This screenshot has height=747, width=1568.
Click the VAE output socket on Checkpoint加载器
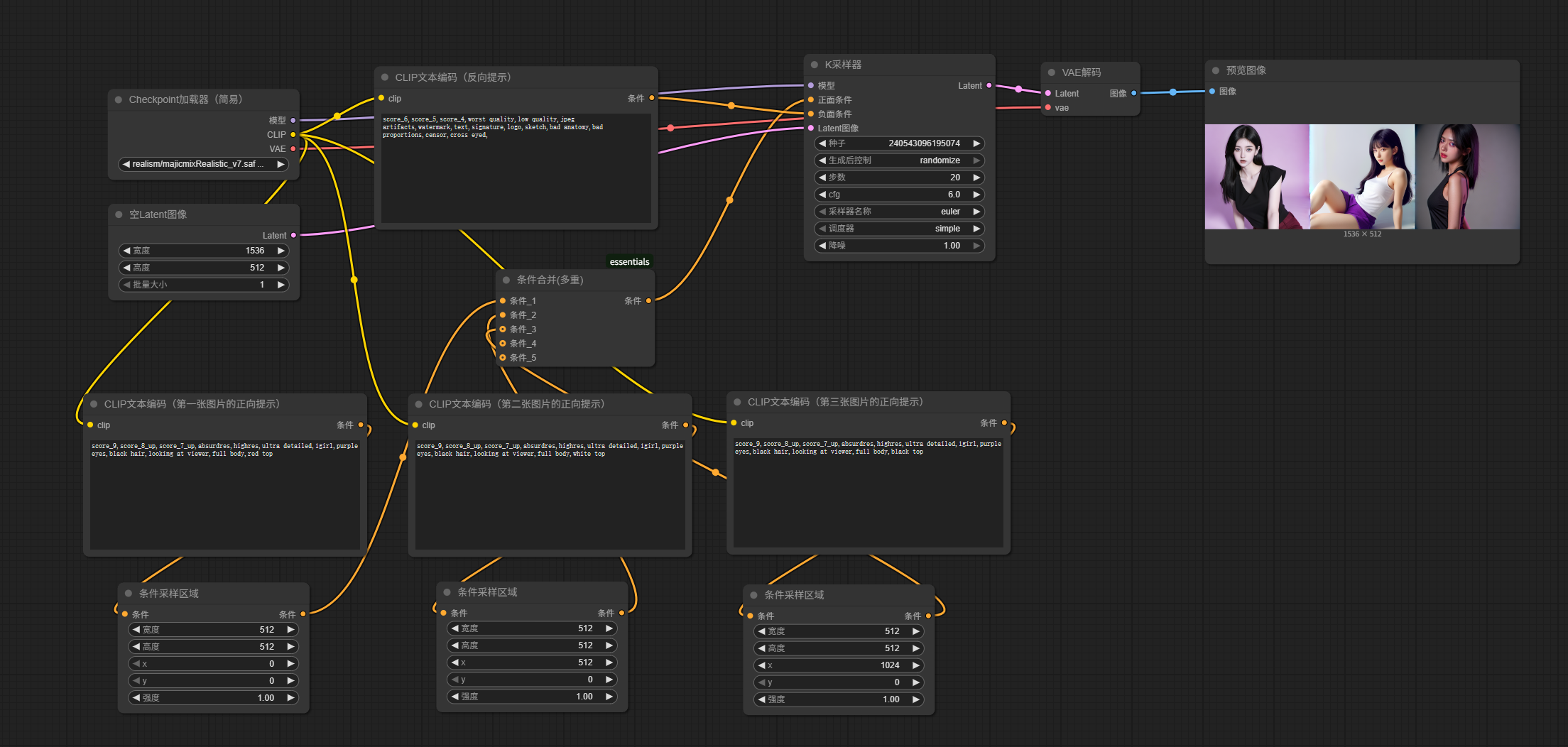[293, 148]
